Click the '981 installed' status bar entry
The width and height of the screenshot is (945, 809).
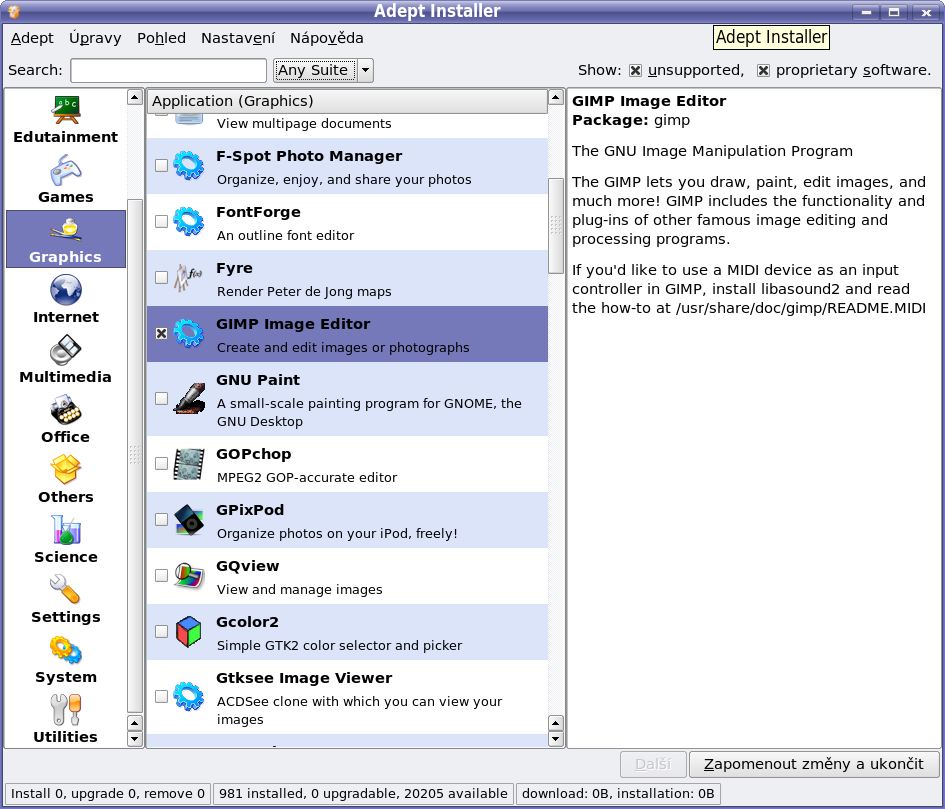[x=363, y=793]
